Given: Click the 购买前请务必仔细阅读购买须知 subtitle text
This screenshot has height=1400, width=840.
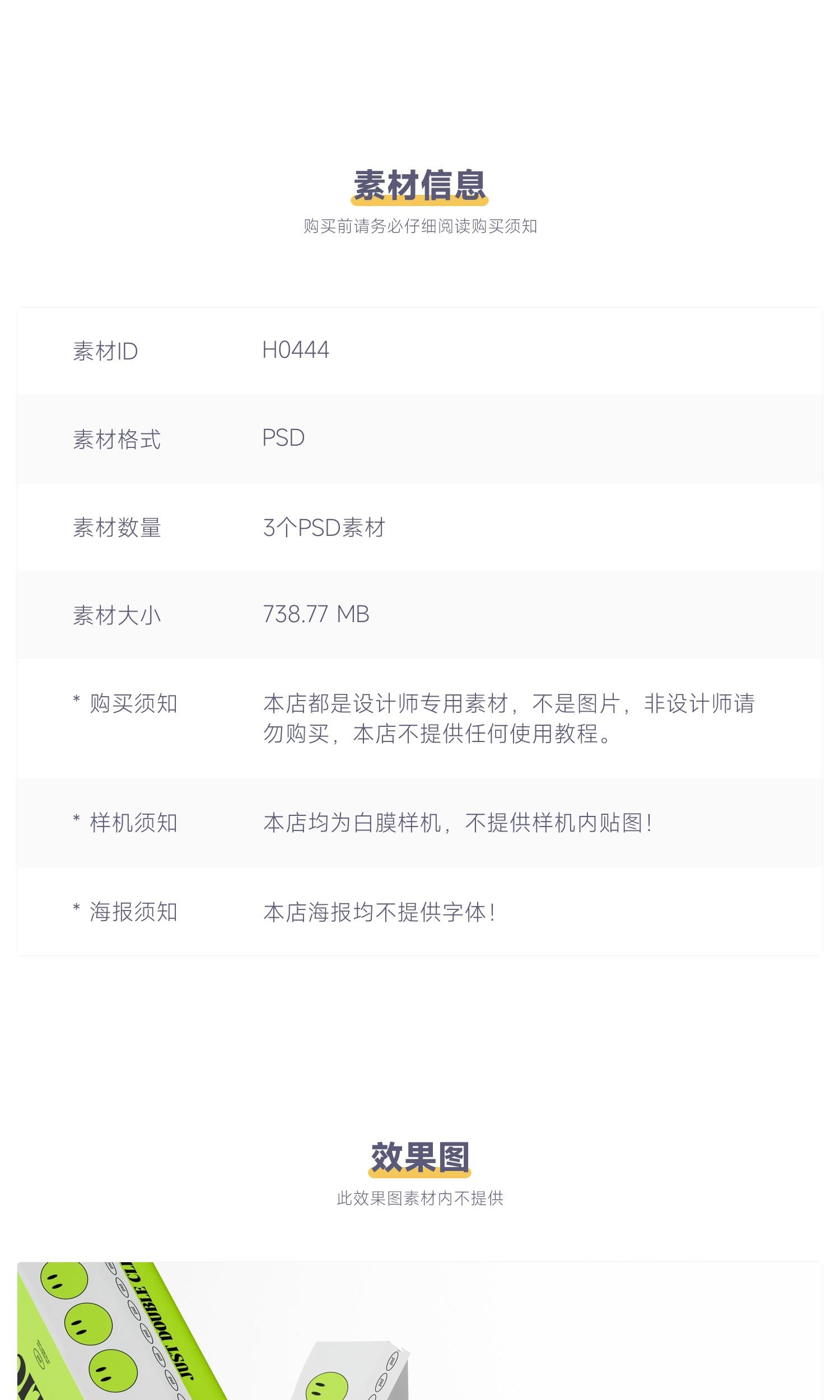Looking at the screenshot, I should click(420, 226).
